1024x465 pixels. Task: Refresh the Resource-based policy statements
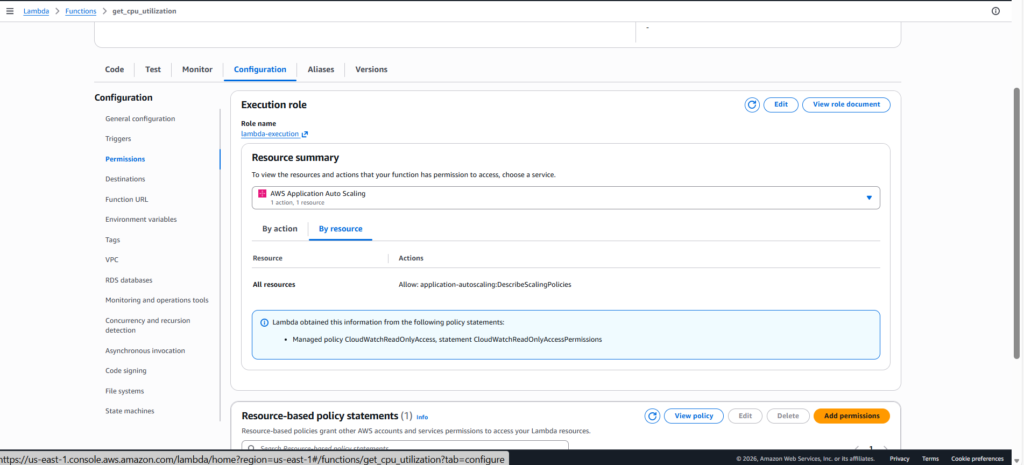tap(652, 416)
